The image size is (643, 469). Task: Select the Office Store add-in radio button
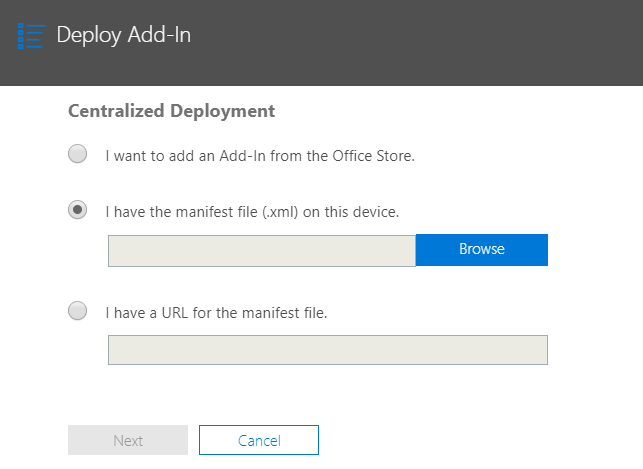(77, 154)
